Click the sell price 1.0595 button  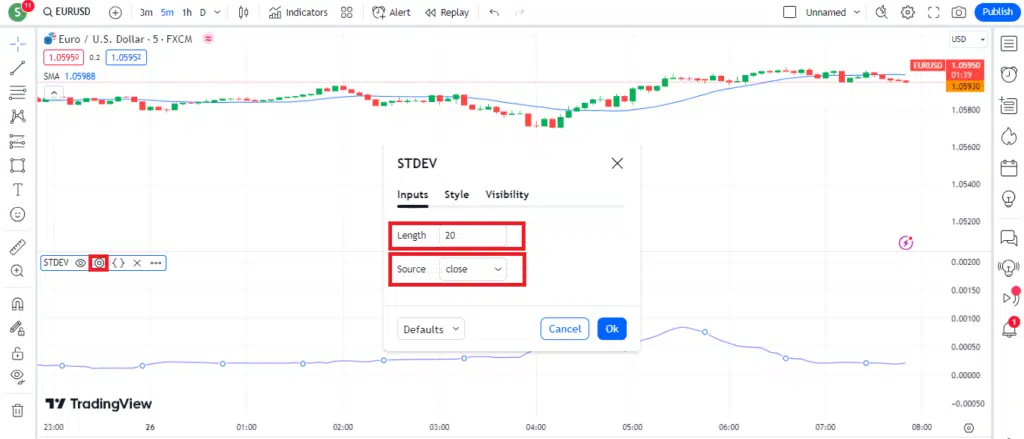point(63,57)
